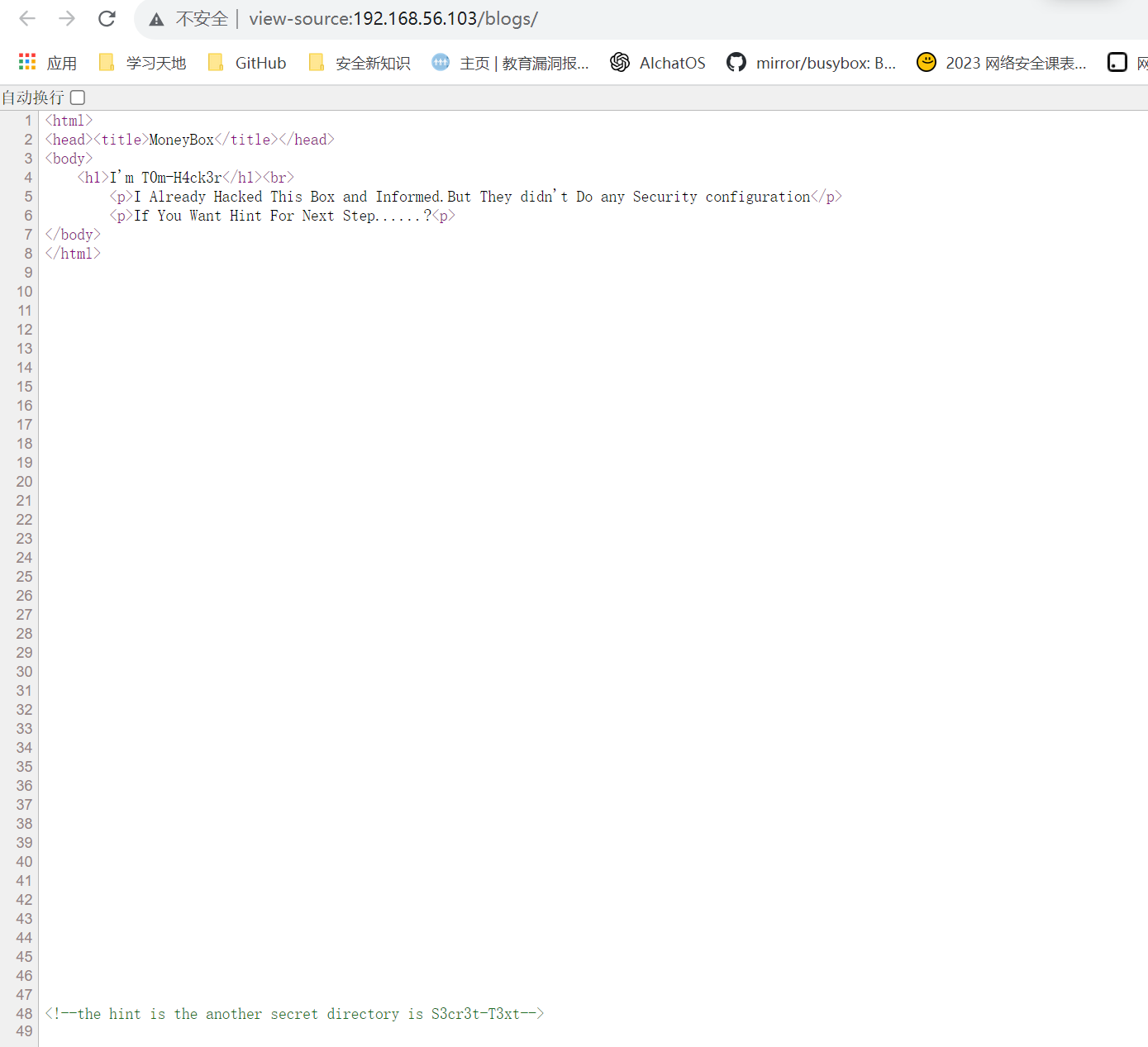The width and height of the screenshot is (1148, 1047).
Task: Click the browser back arrow
Action: point(27,18)
